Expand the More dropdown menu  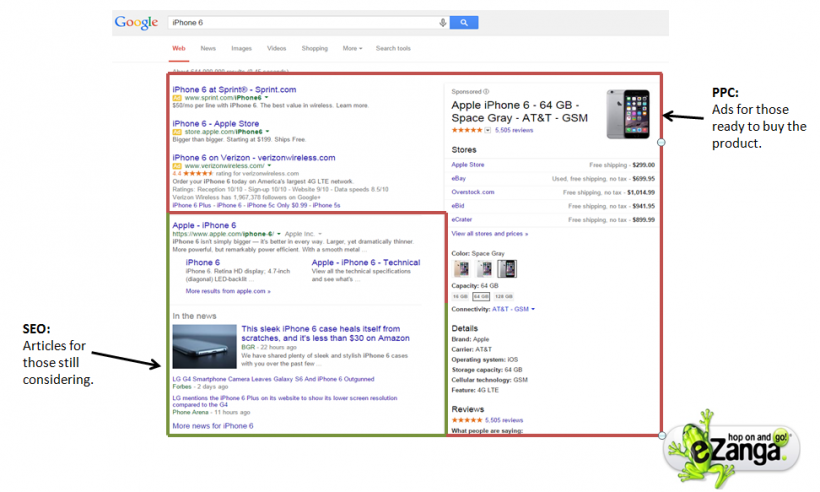pos(352,48)
